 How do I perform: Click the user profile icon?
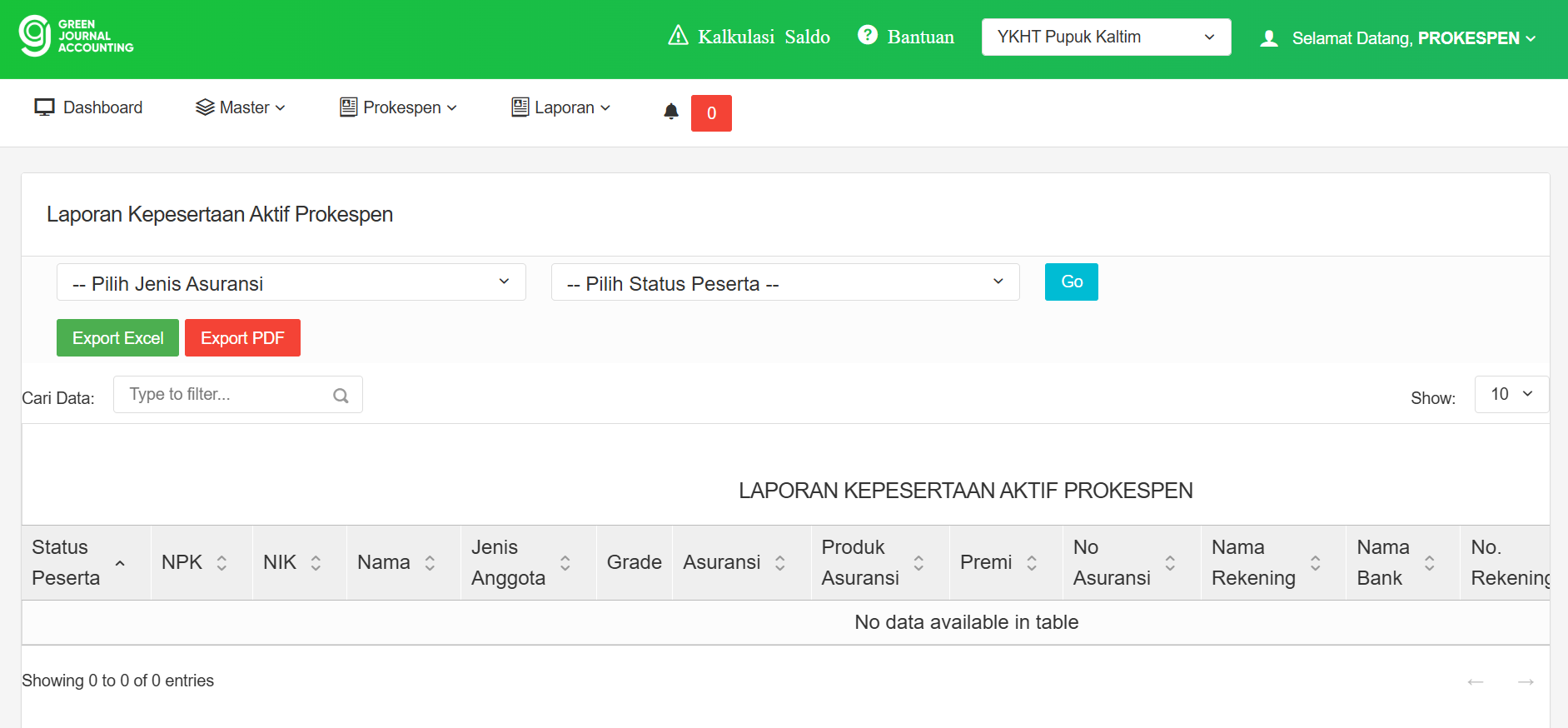[1269, 38]
